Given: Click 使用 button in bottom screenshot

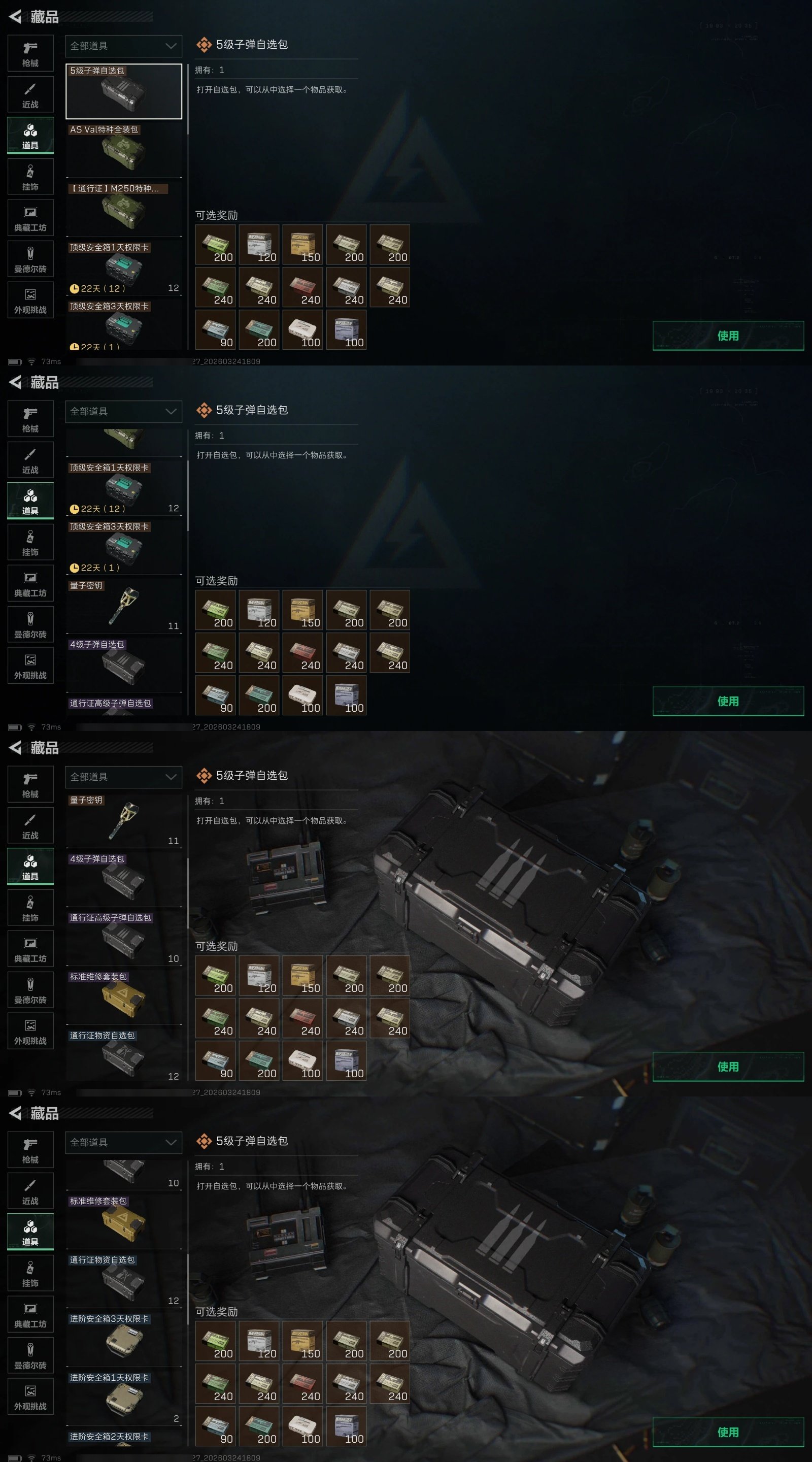Looking at the screenshot, I should click(728, 1432).
